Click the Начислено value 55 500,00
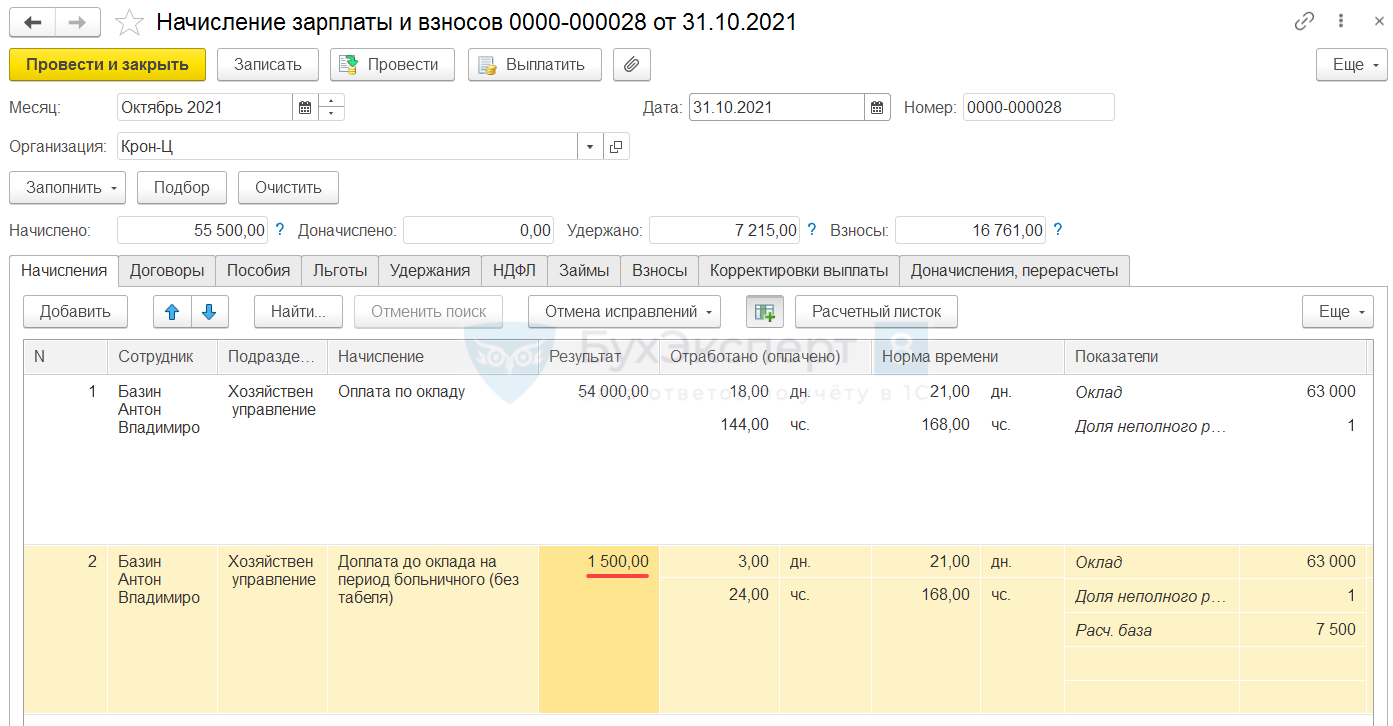The width and height of the screenshot is (1393, 726). (193, 231)
